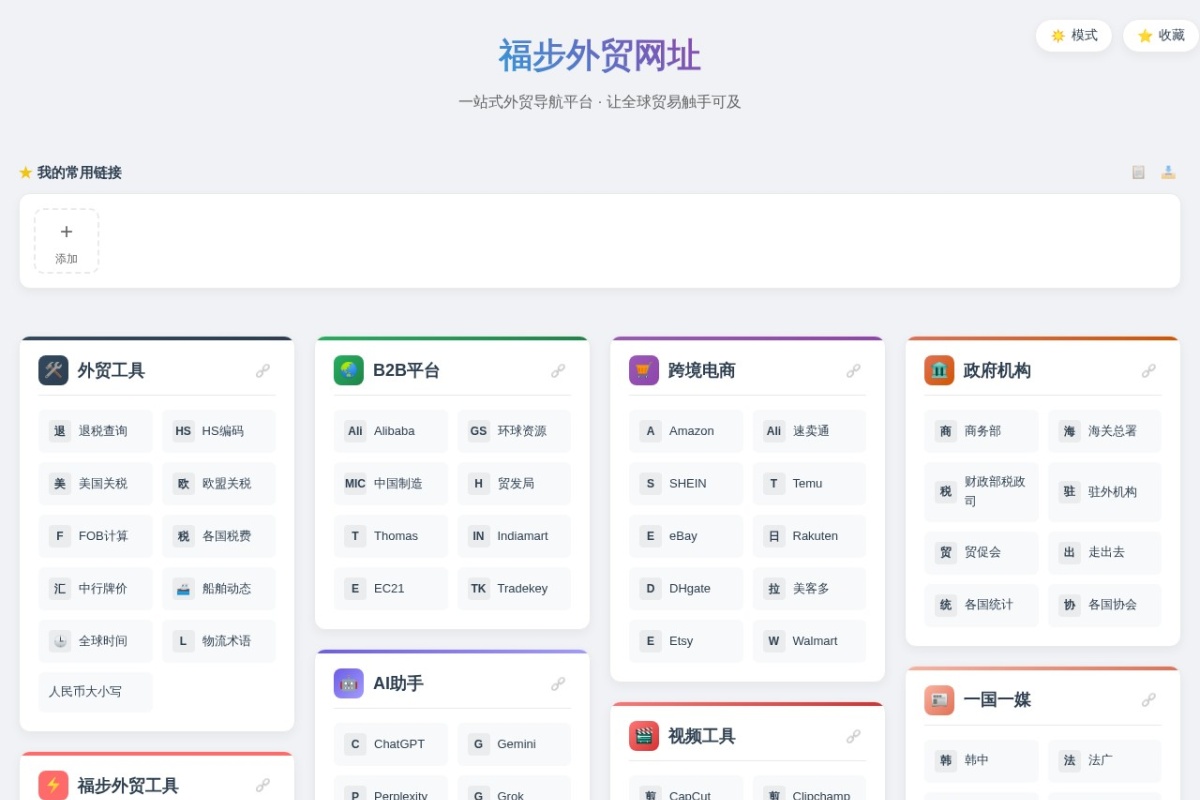This screenshot has width=1200, height=800.
Task: Click the AI助手 robot icon
Action: click(x=349, y=683)
